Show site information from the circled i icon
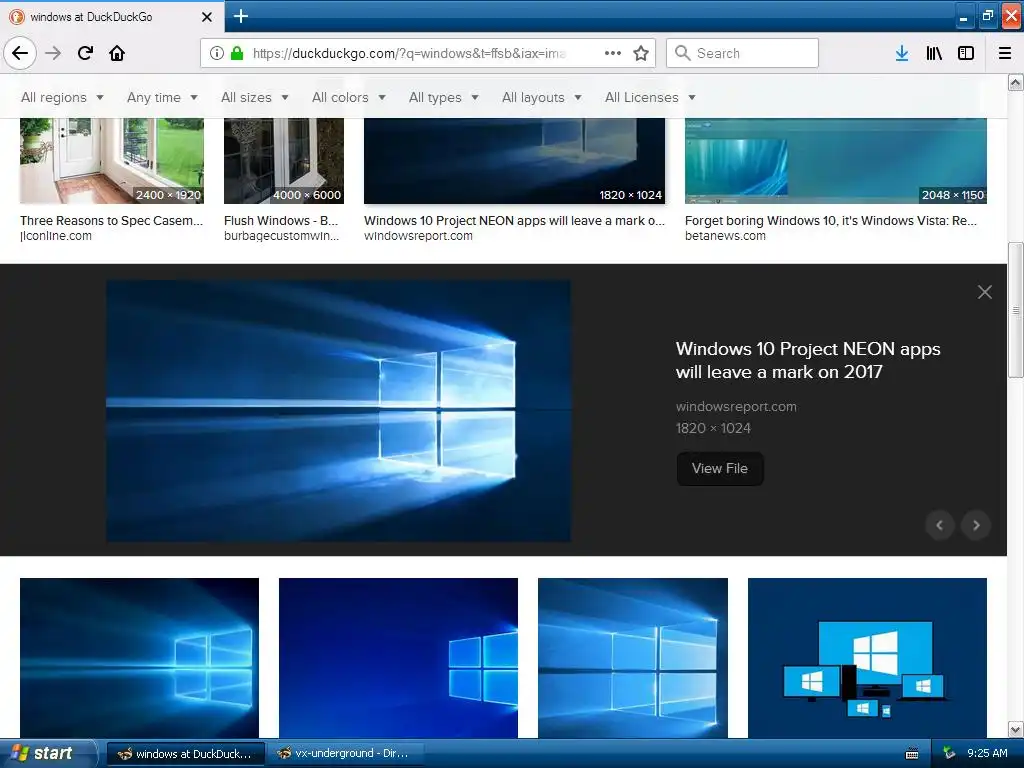 pos(217,53)
